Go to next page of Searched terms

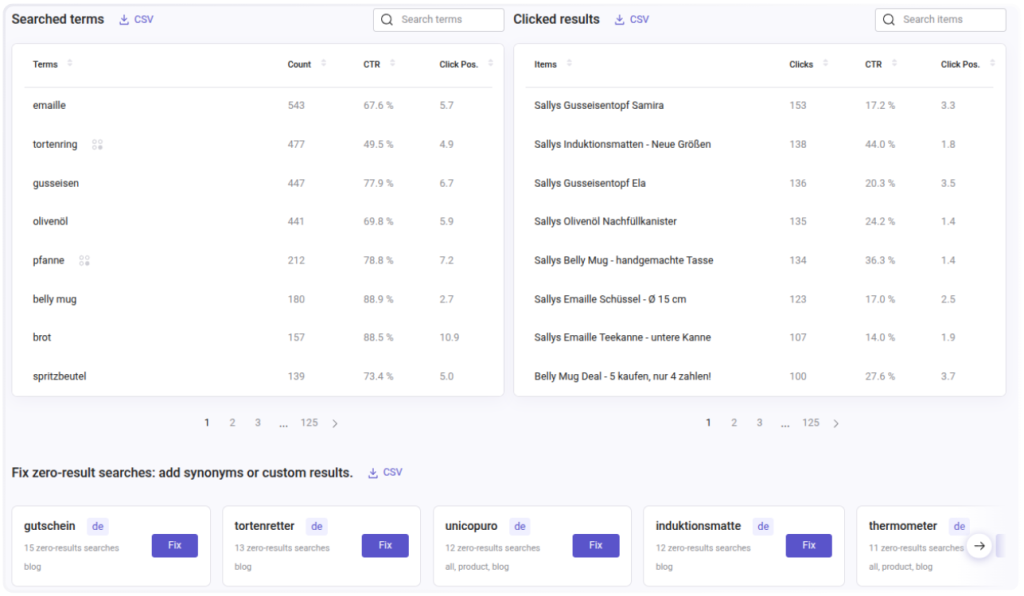[x=335, y=424]
